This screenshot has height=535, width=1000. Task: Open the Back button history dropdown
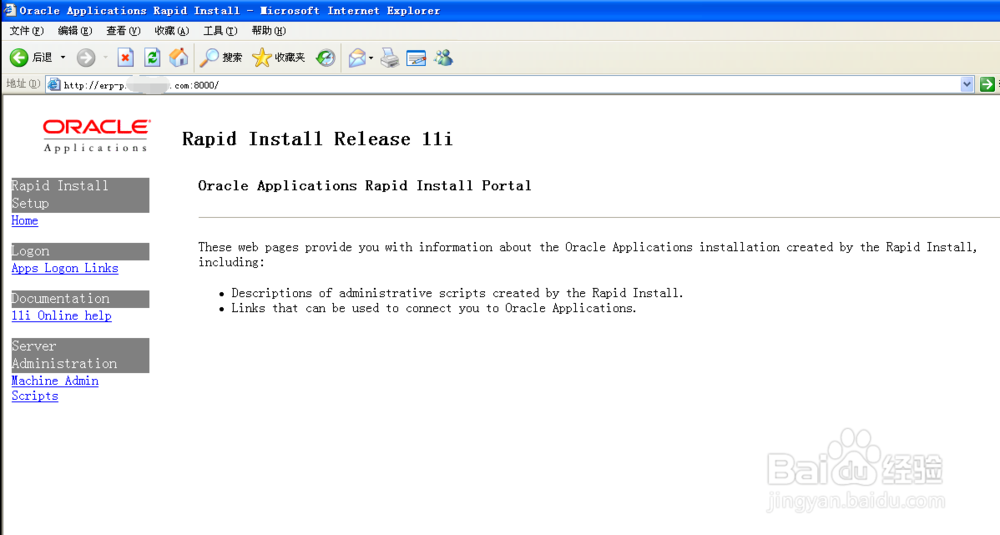62,58
